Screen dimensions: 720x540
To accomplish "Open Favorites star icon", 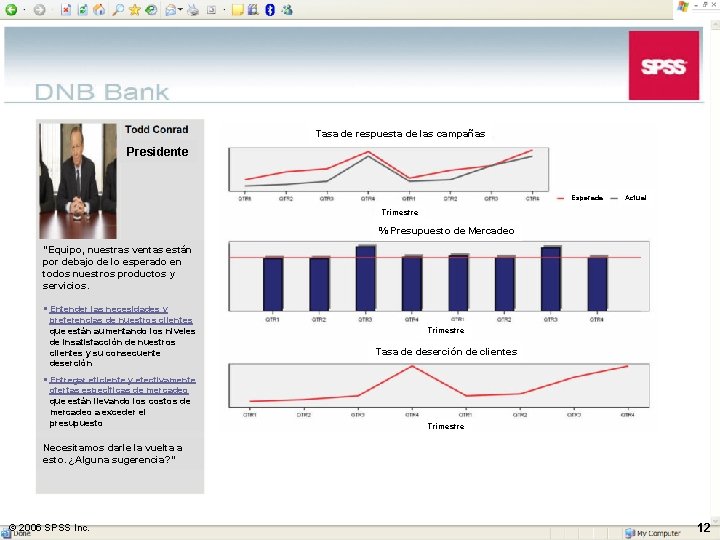I will [x=135, y=10].
